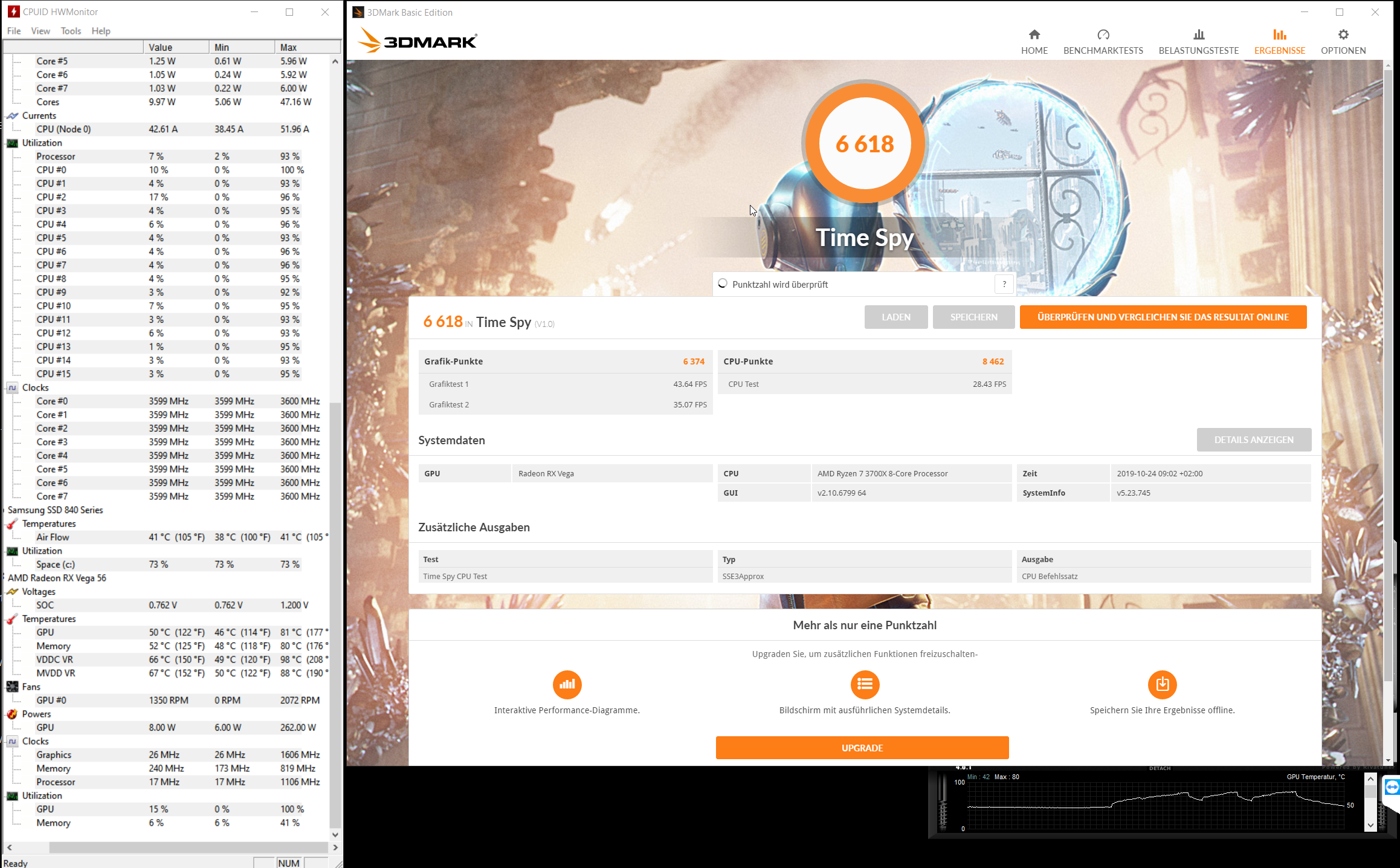Click the orange UPGRADE button
The image size is (1400, 868).
pos(862,748)
